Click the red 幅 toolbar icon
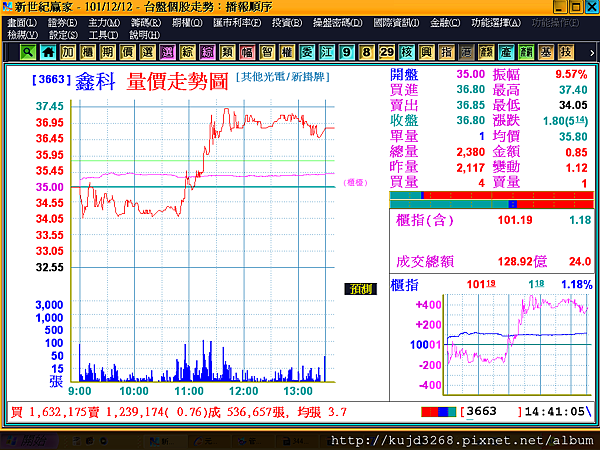The height and width of the screenshot is (450, 600). click(x=247, y=52)
